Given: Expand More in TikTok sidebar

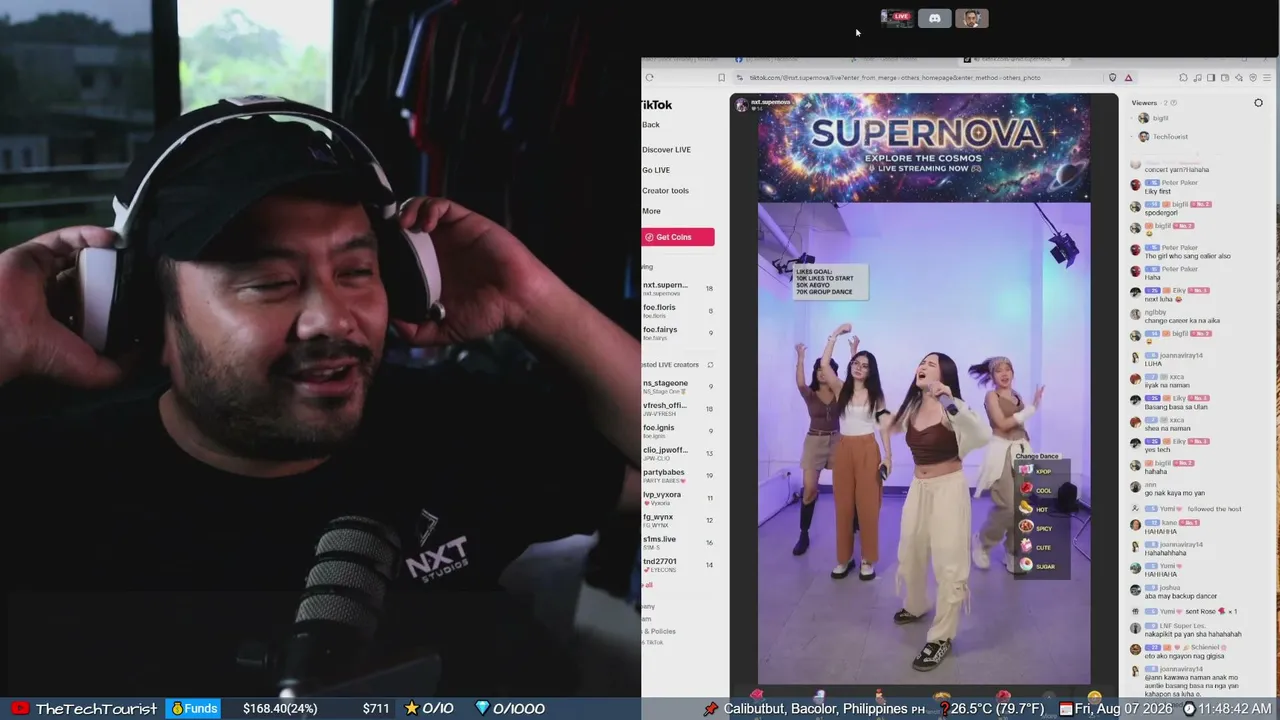Looking at the screenshot, I should click(x=651, y=211).
